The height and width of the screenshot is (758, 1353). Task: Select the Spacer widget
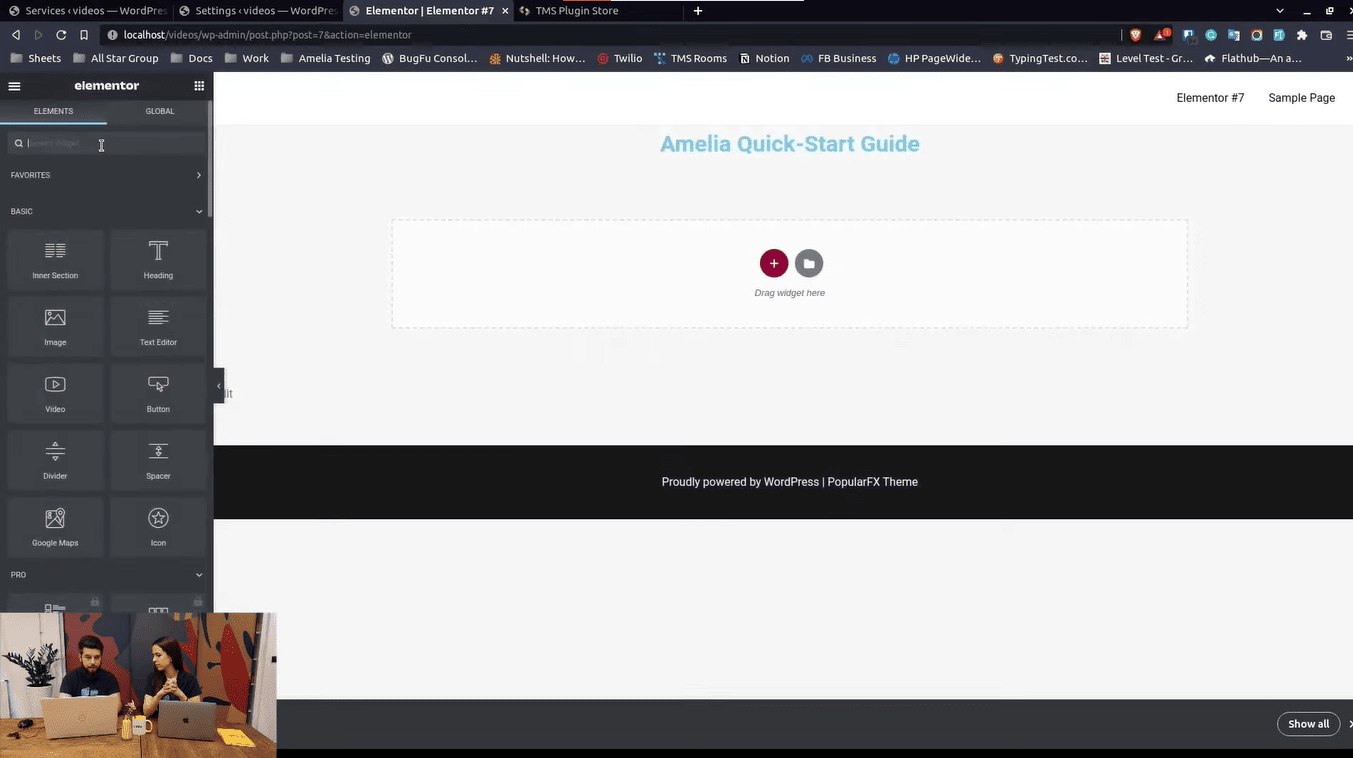[158, 461]
